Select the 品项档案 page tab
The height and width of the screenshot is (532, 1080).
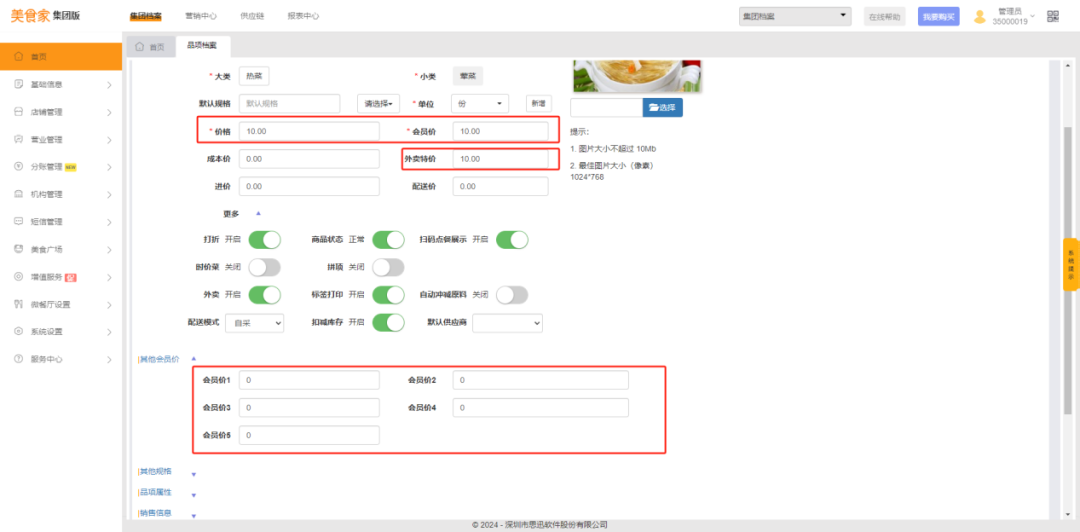click(x=203, y=46)
